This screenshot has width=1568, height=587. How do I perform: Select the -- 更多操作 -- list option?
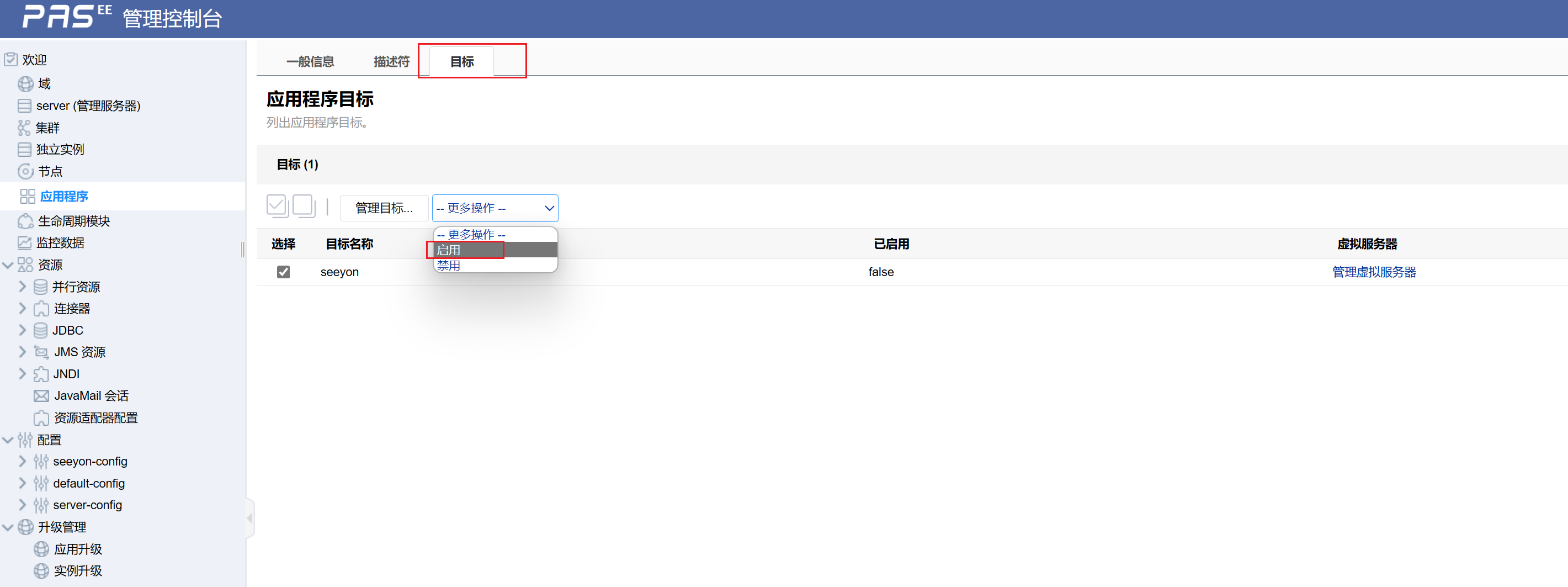pos(496,235)
